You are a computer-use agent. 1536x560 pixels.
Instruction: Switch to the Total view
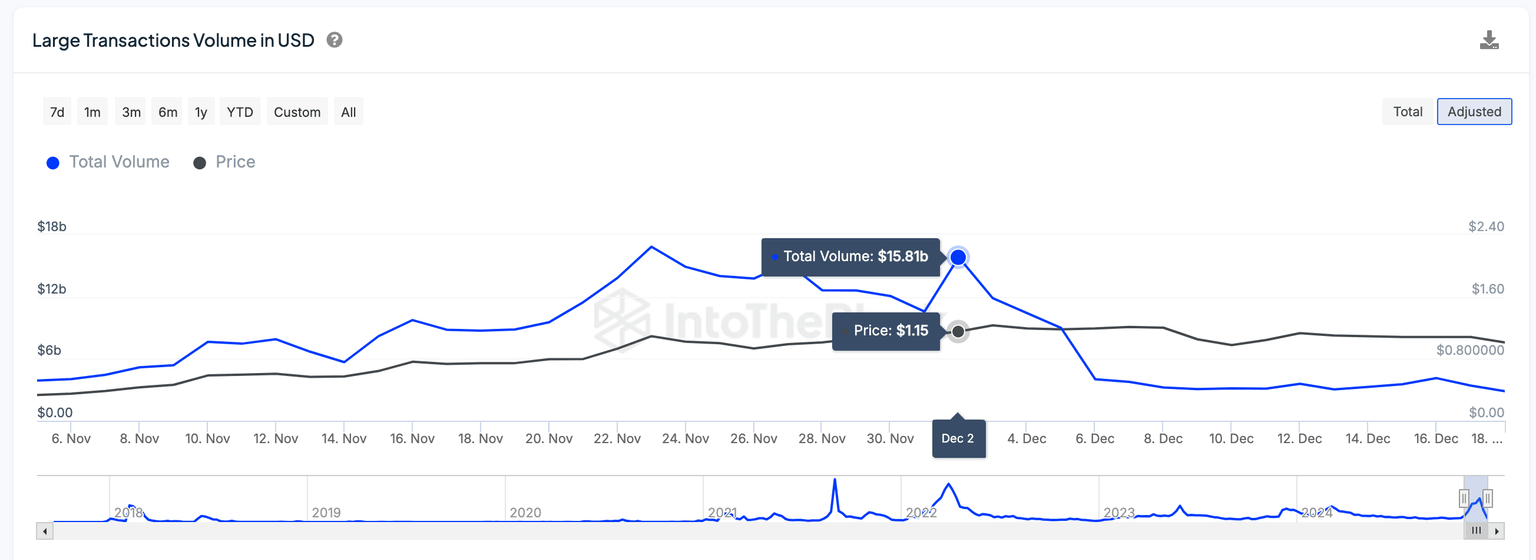[x=1407, y=112]
